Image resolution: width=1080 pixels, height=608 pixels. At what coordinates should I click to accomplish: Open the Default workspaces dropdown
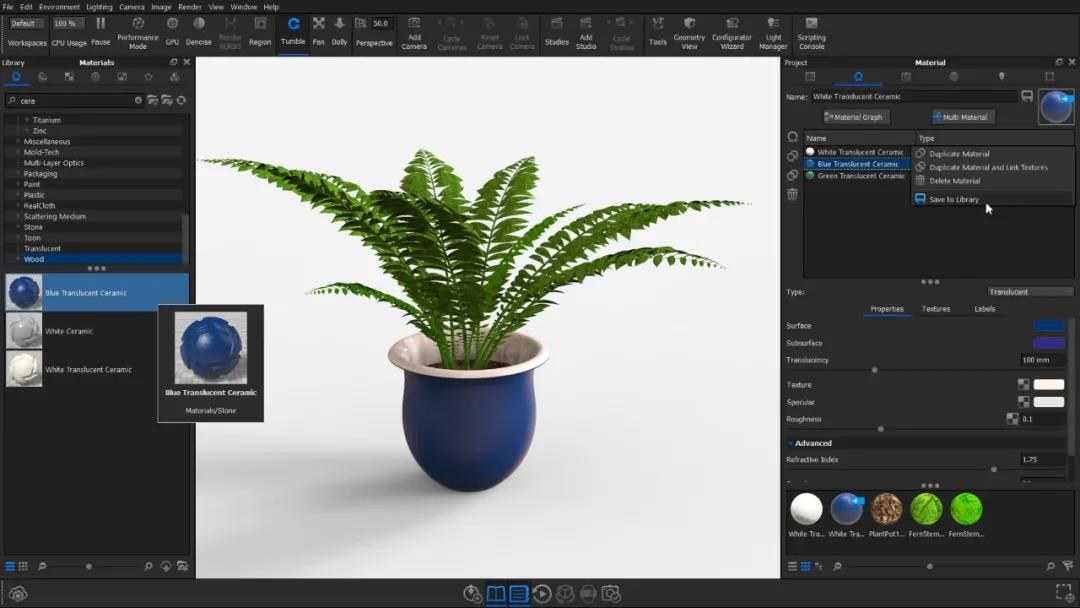(x=26, y=23)
